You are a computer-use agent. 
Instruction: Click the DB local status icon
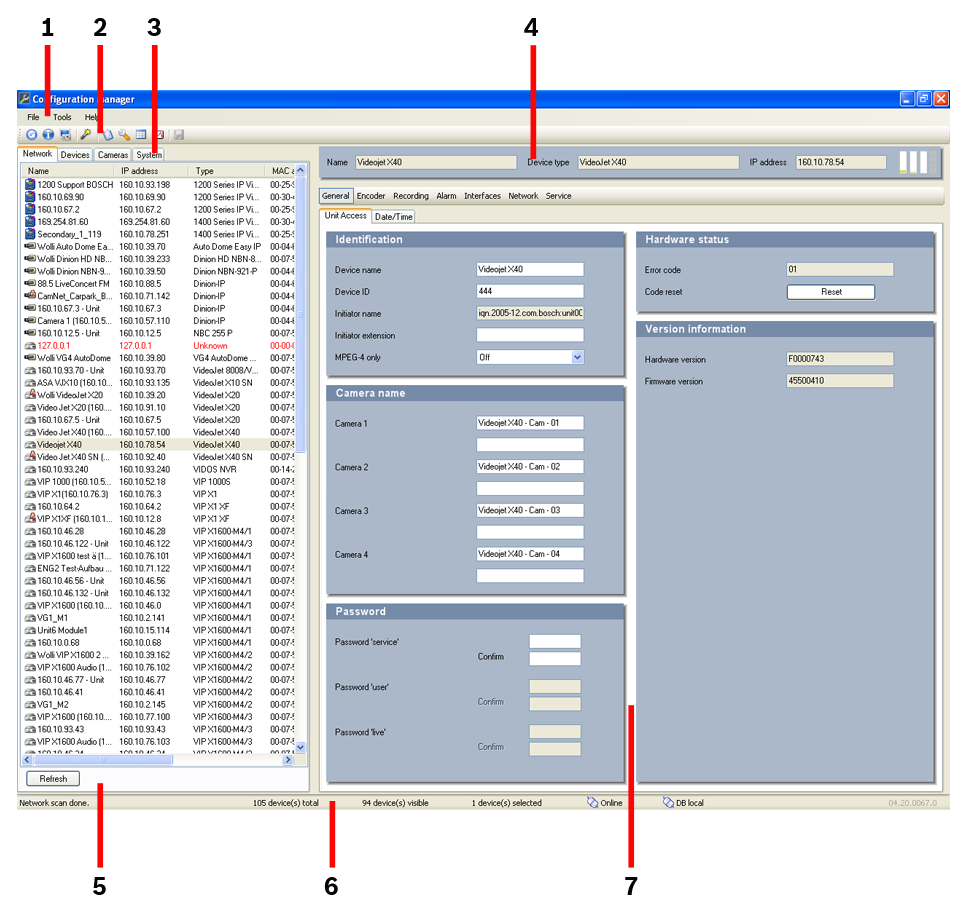(x=668, y=803)
